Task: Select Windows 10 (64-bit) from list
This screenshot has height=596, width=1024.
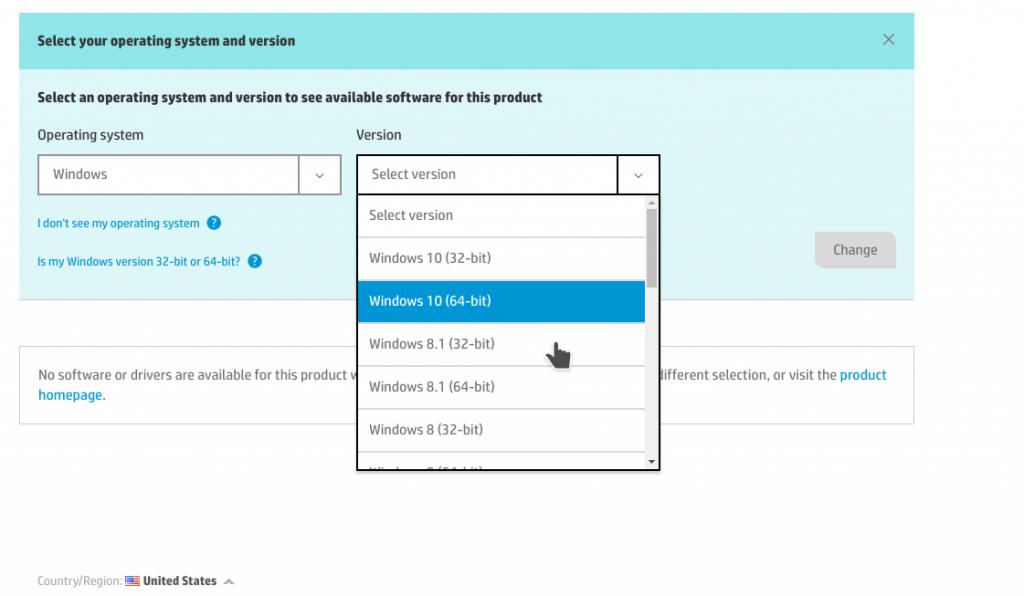Action: click(500, 301)
